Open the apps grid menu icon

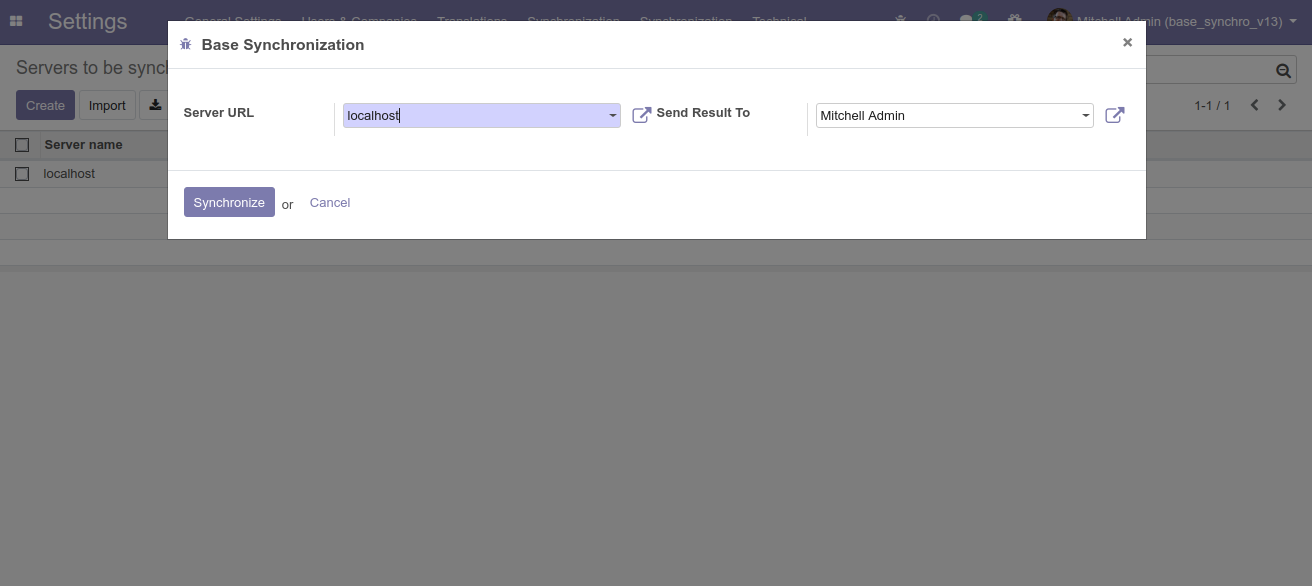pyautogui.click(x=16, y=21)
